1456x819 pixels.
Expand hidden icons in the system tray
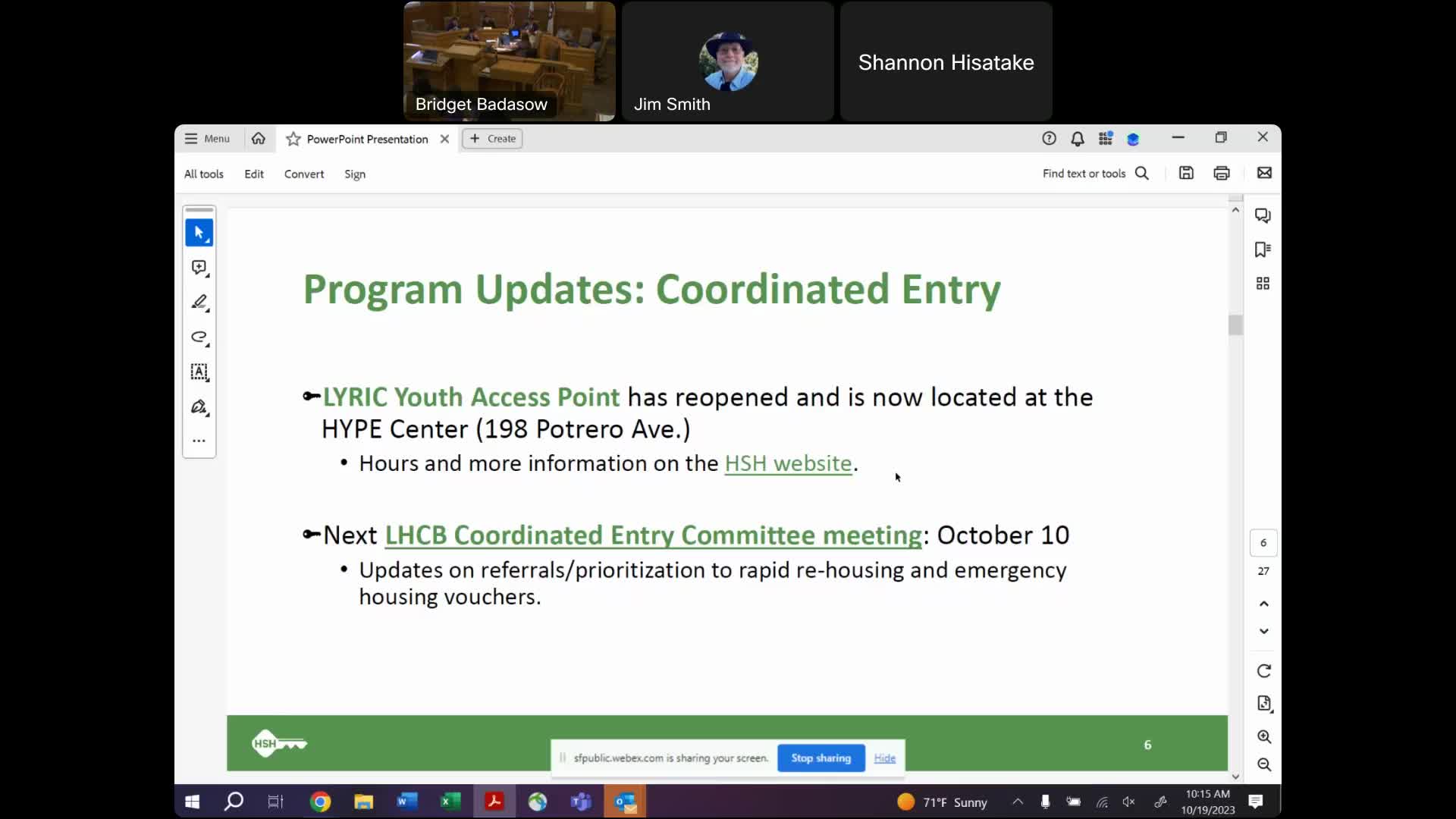click(1018, 802)
